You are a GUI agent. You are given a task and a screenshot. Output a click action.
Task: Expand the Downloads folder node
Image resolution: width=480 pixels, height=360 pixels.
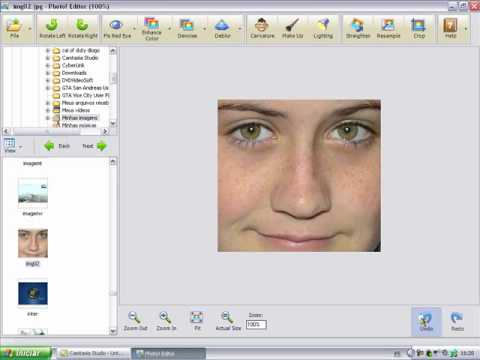(48, 73)
